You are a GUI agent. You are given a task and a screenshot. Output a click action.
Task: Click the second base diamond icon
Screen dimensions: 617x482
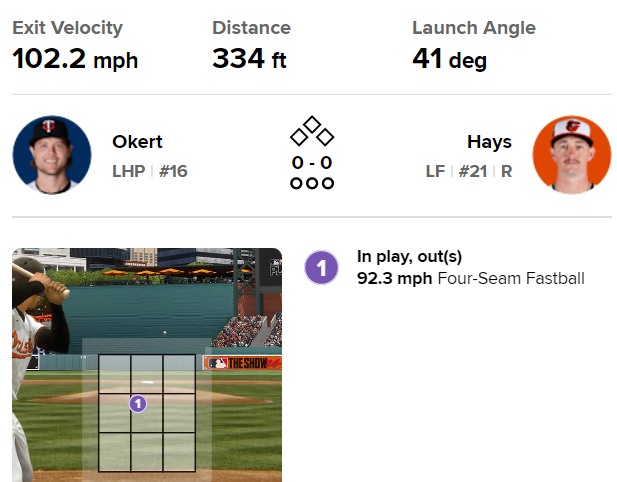[312, 124]
